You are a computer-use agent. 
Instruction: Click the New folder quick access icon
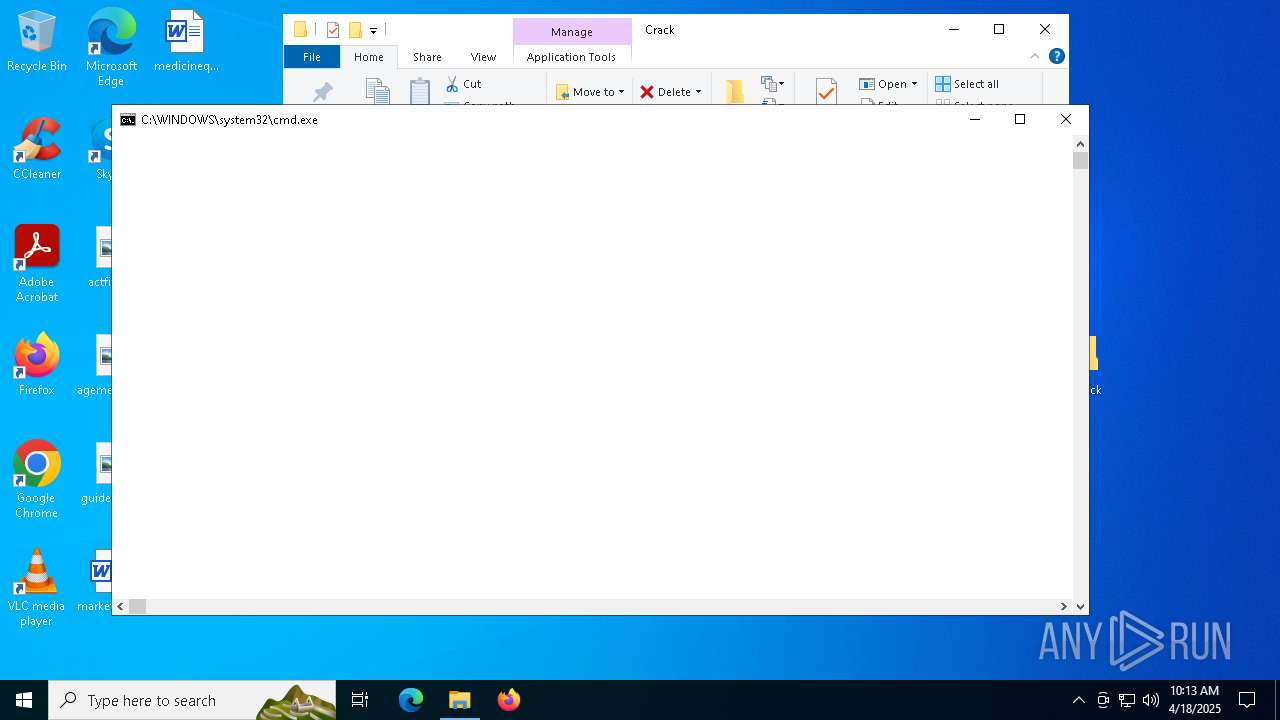(355, 30)
